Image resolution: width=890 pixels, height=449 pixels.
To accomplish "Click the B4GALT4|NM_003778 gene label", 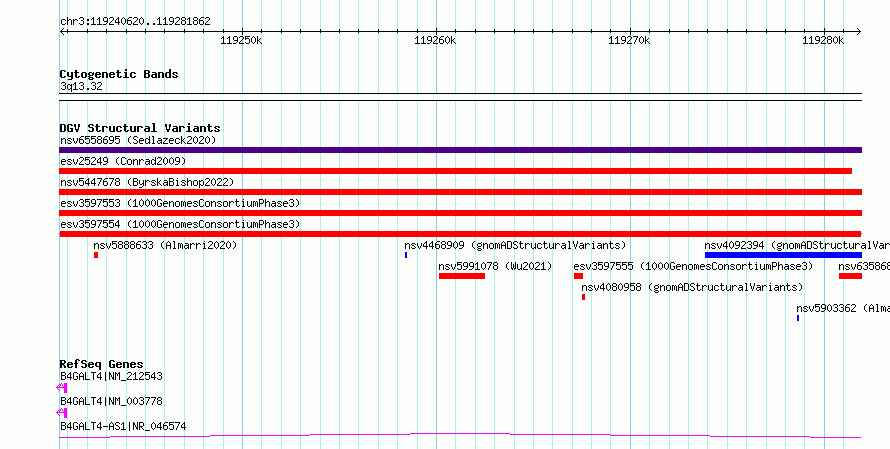I will pyautogui.click(x=111, y=401).
